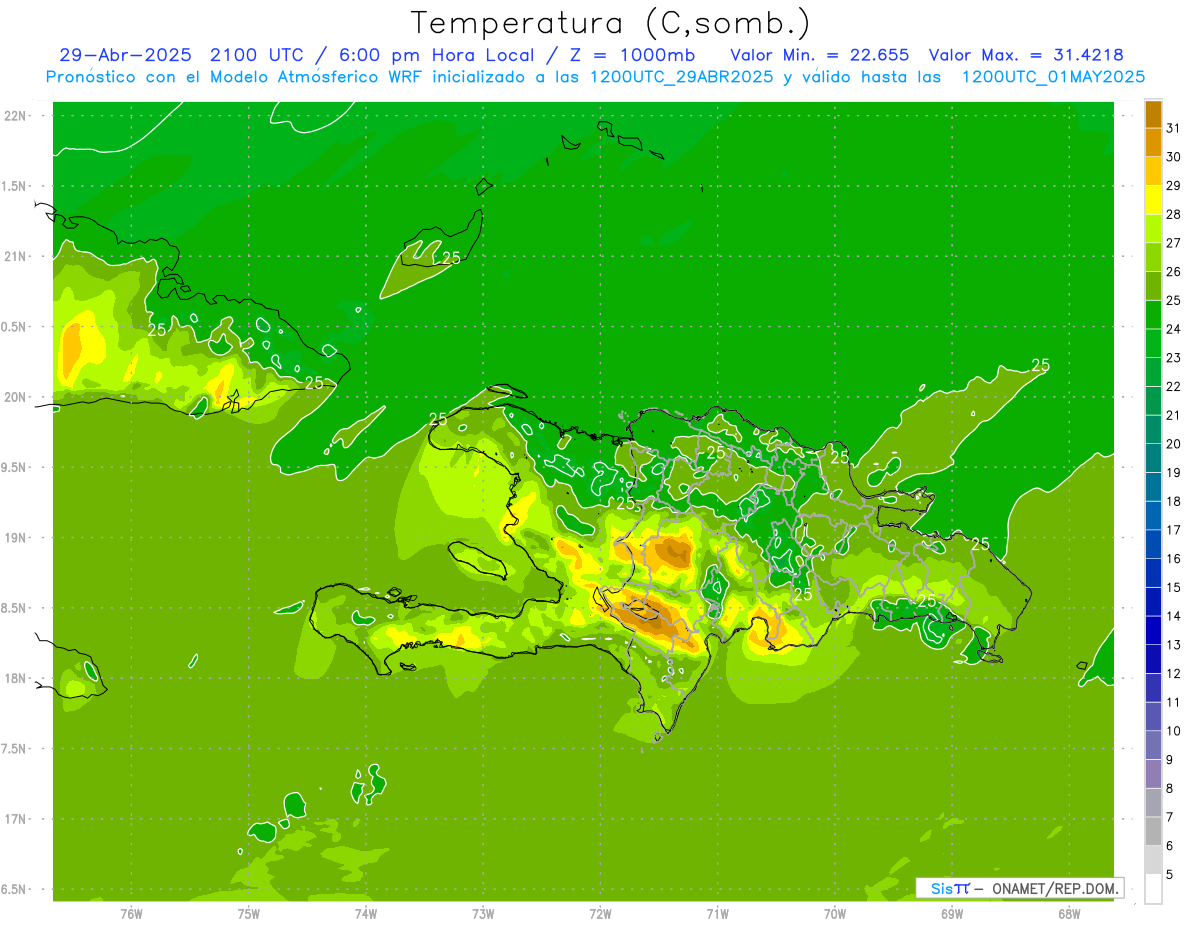Viewport: 1200px width, 927px height.
Task: Click the "19N" latitude axis label
Action: [15, 538]
